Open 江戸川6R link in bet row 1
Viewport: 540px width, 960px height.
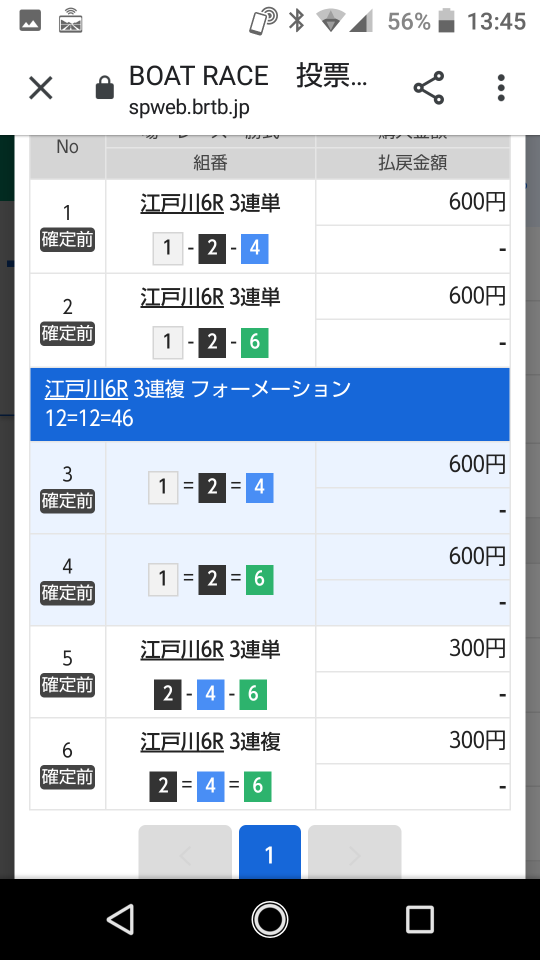pos(182,203)
